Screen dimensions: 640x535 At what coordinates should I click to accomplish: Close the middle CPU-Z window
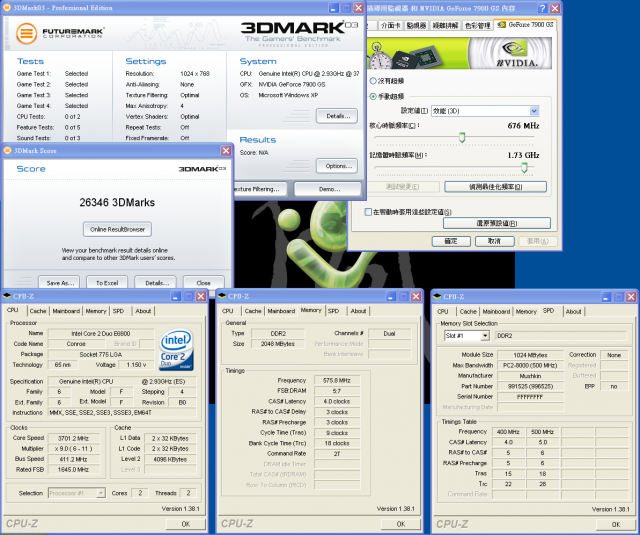coord(416,296)
